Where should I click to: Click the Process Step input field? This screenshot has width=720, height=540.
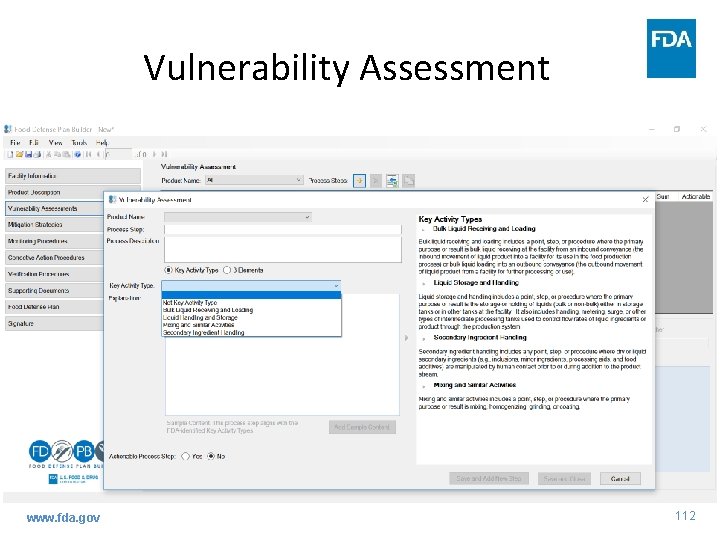tap(283, 229)
